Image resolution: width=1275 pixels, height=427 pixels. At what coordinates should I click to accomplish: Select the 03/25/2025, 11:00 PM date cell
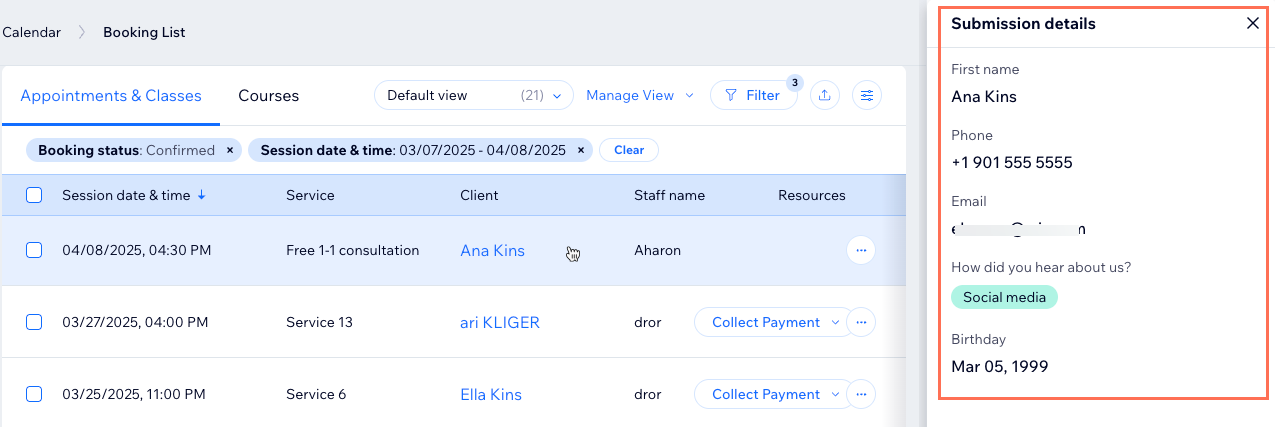134,394
